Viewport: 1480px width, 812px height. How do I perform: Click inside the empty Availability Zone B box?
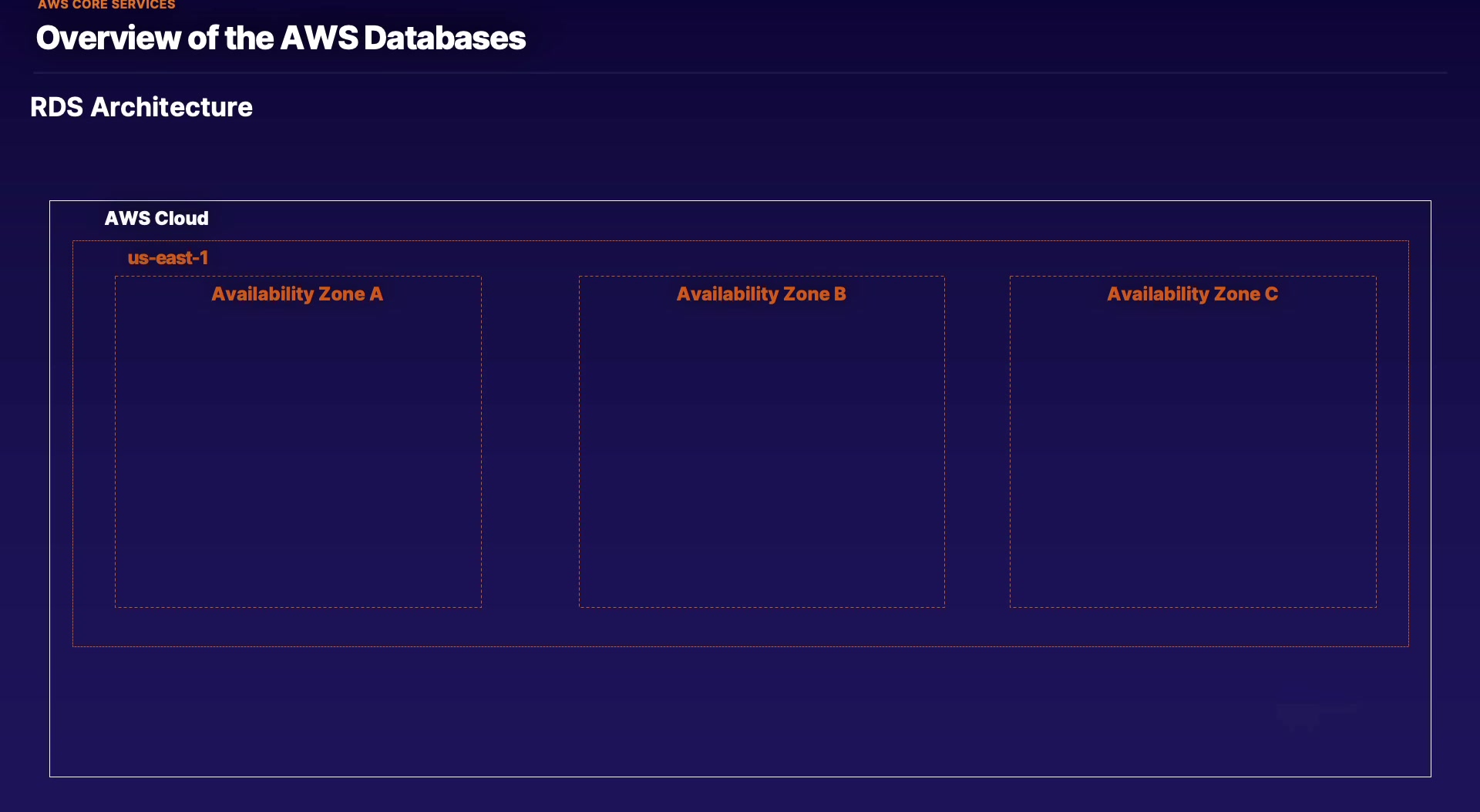tap(762, 455)
